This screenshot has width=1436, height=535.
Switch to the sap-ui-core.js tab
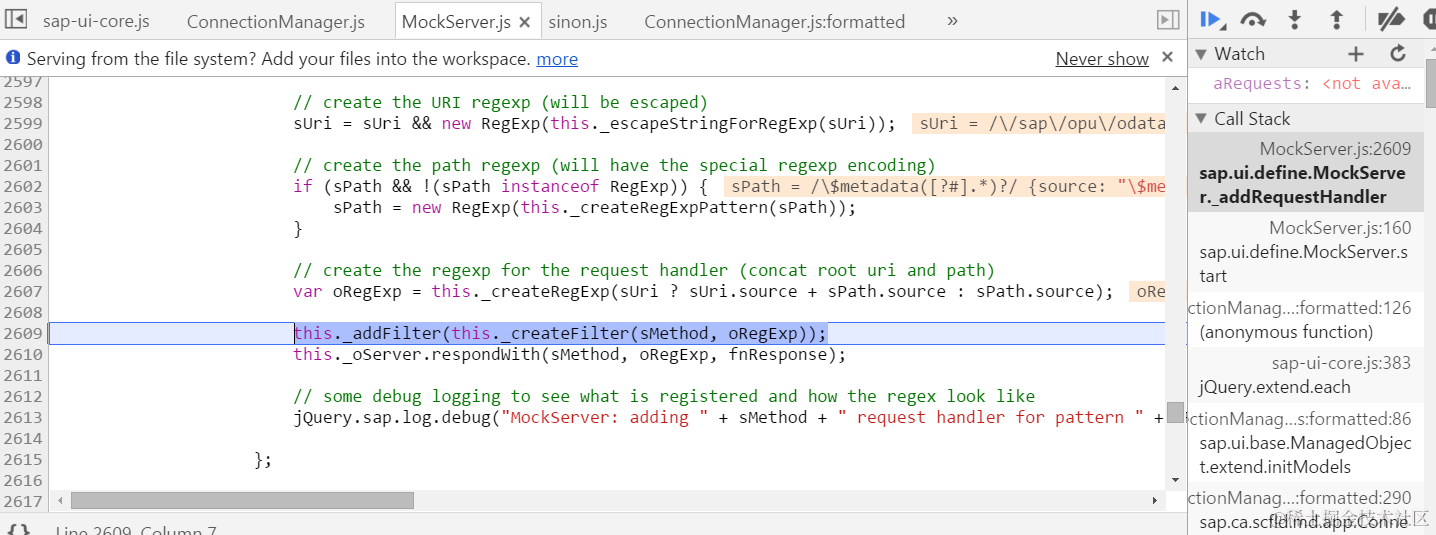click(97, 21)
